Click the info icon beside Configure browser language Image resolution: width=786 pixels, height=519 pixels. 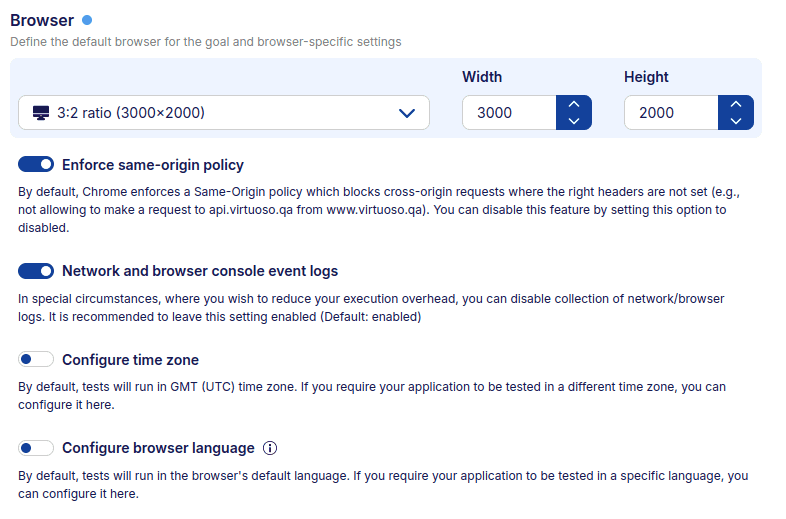click(x=270, y=448)
